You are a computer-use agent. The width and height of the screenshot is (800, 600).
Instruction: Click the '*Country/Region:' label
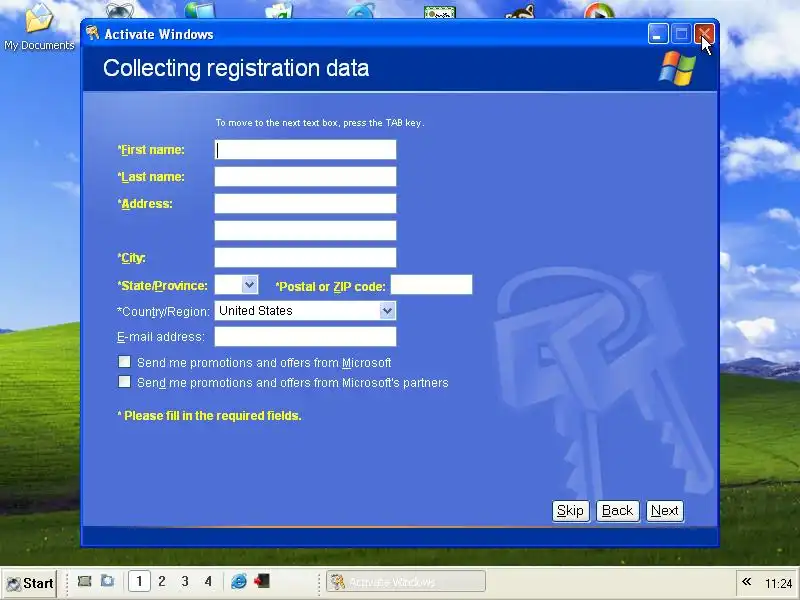[x=163, y=312]
